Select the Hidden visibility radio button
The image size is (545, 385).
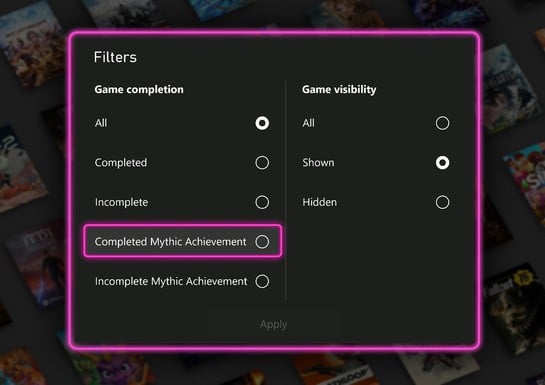tap(442, 202)
